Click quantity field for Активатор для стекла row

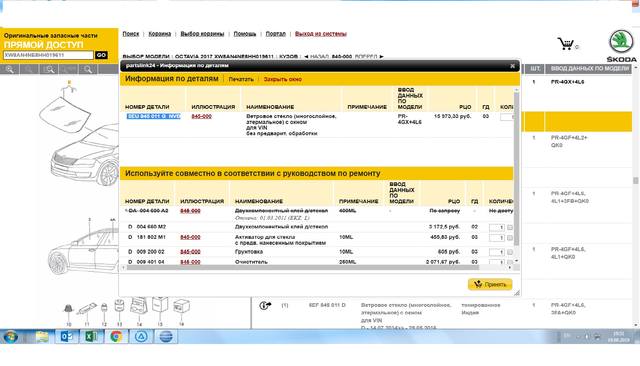(497, 238)
